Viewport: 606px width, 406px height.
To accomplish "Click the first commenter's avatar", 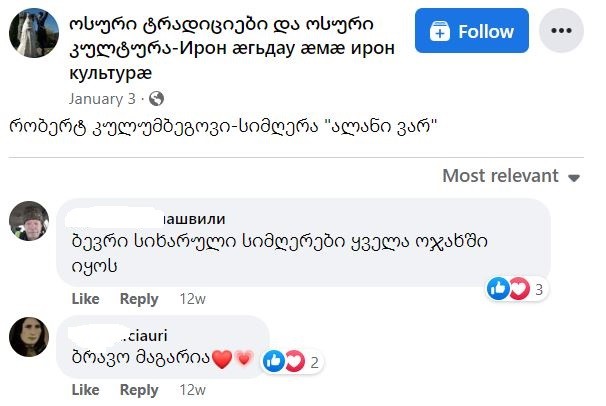I will tap(29, 222).
